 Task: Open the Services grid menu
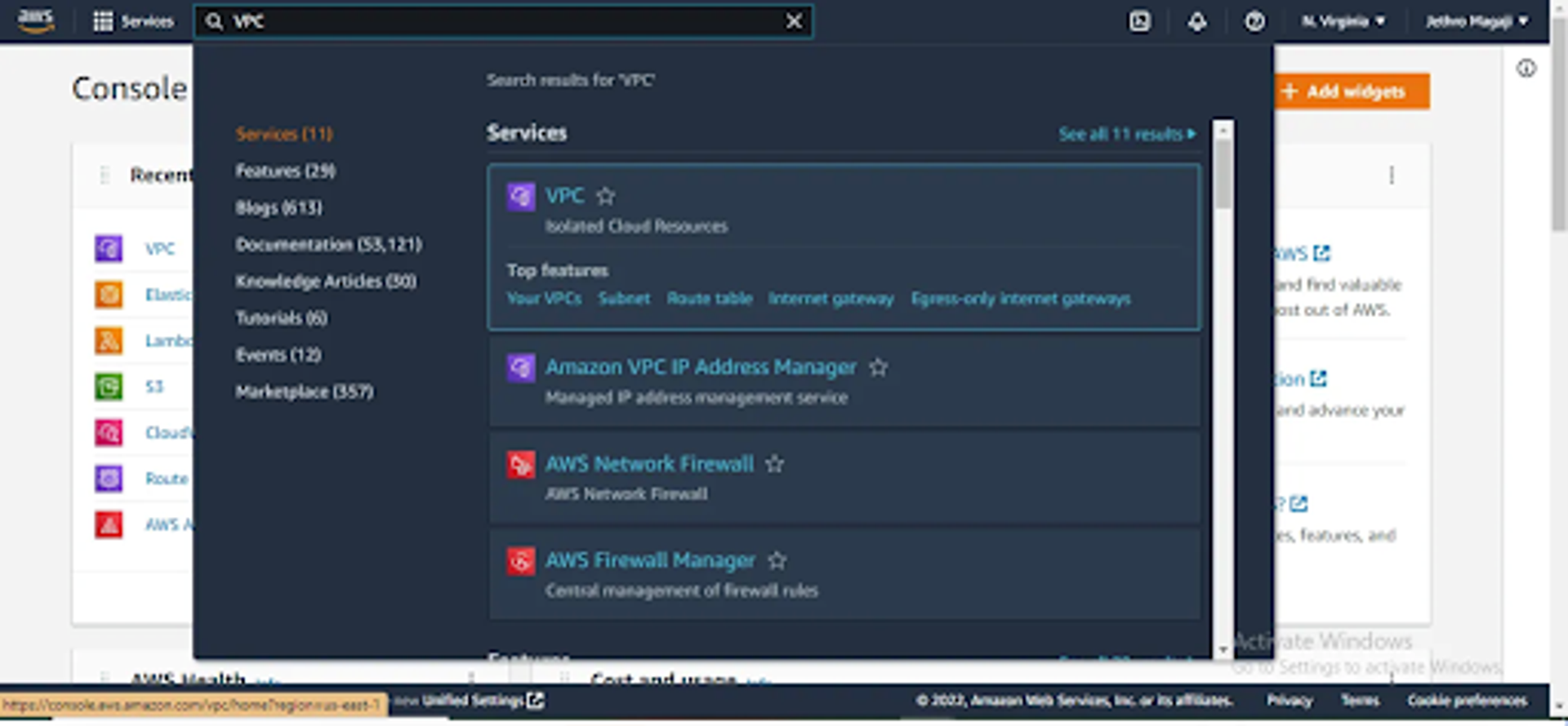pos(133,21)
